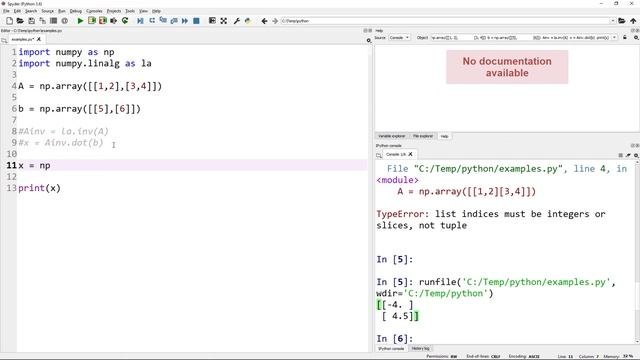Step over the current line in the debugger

[x=152, y=20]
